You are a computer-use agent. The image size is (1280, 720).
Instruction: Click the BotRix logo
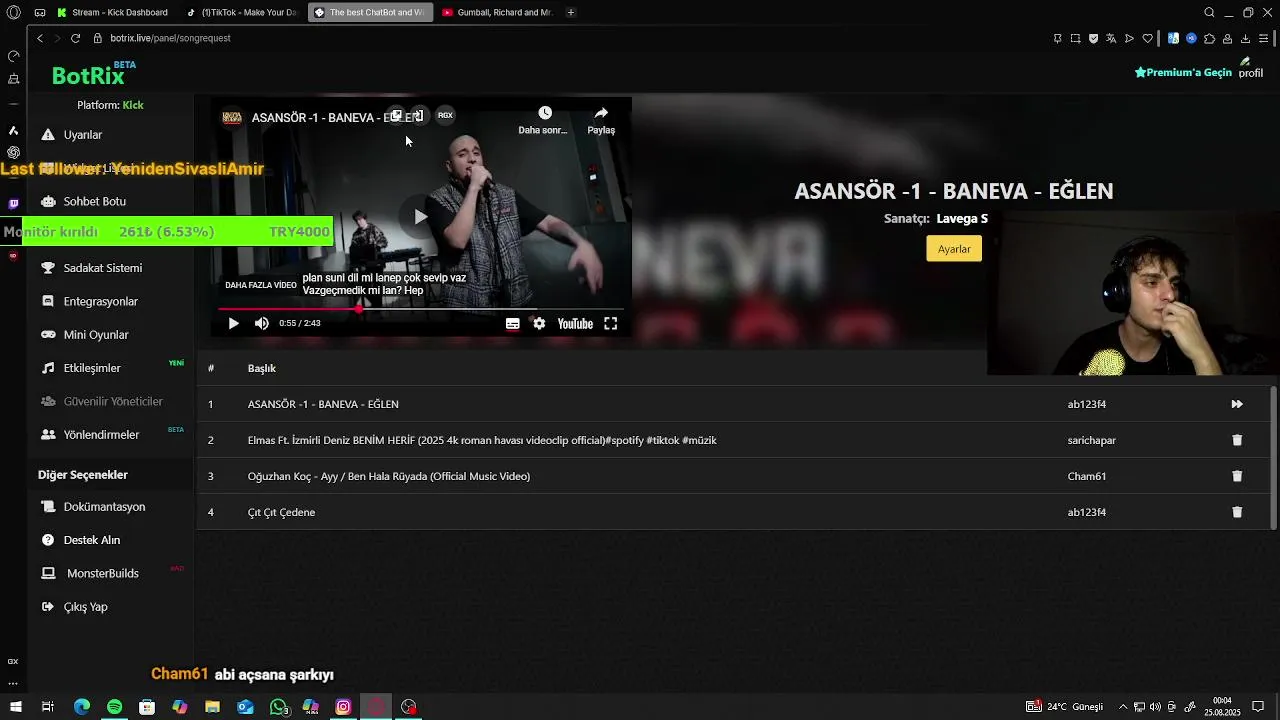click(x=88, y=76)
